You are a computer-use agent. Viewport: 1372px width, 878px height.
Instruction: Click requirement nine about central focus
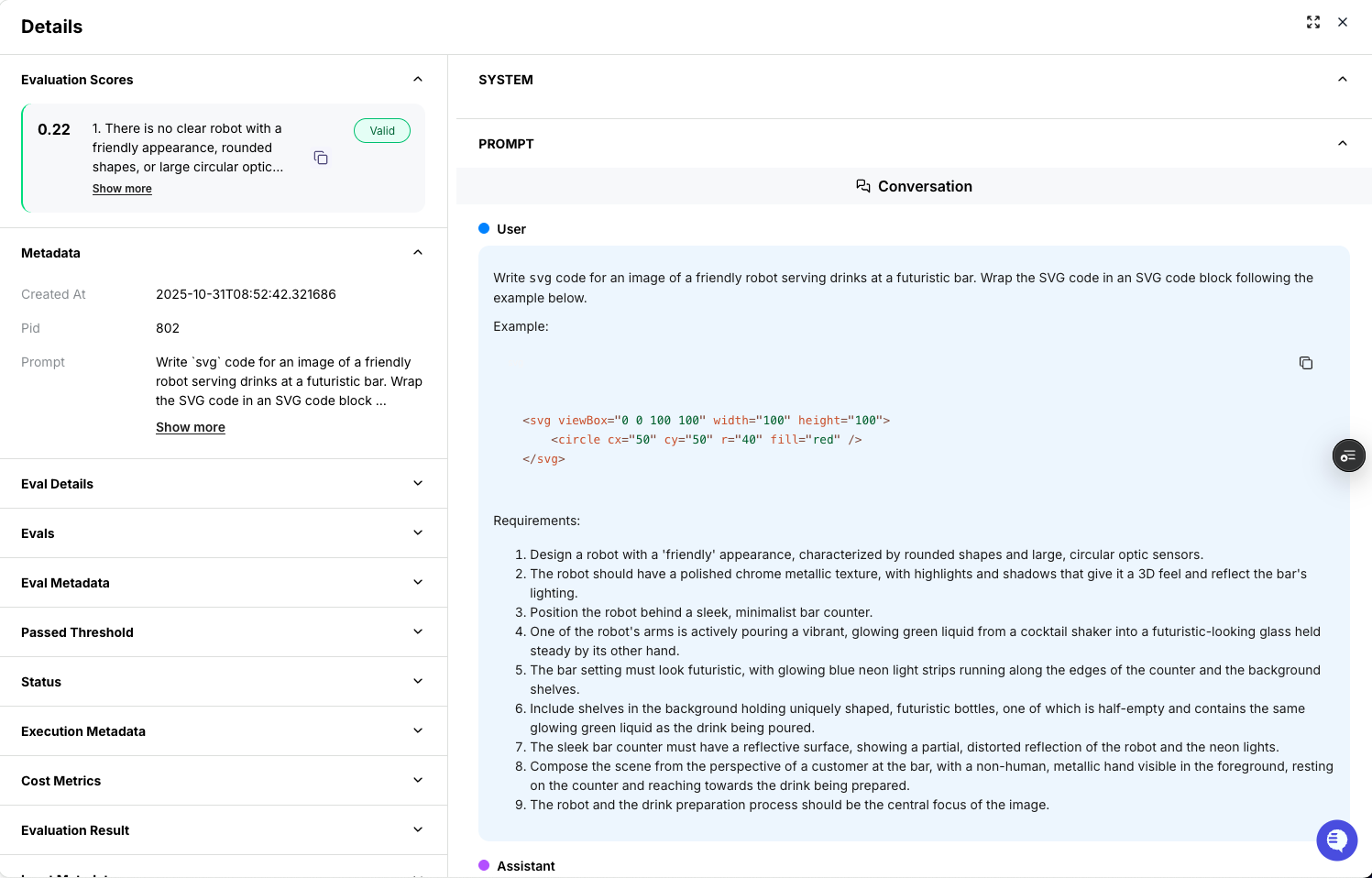point(789,805)
